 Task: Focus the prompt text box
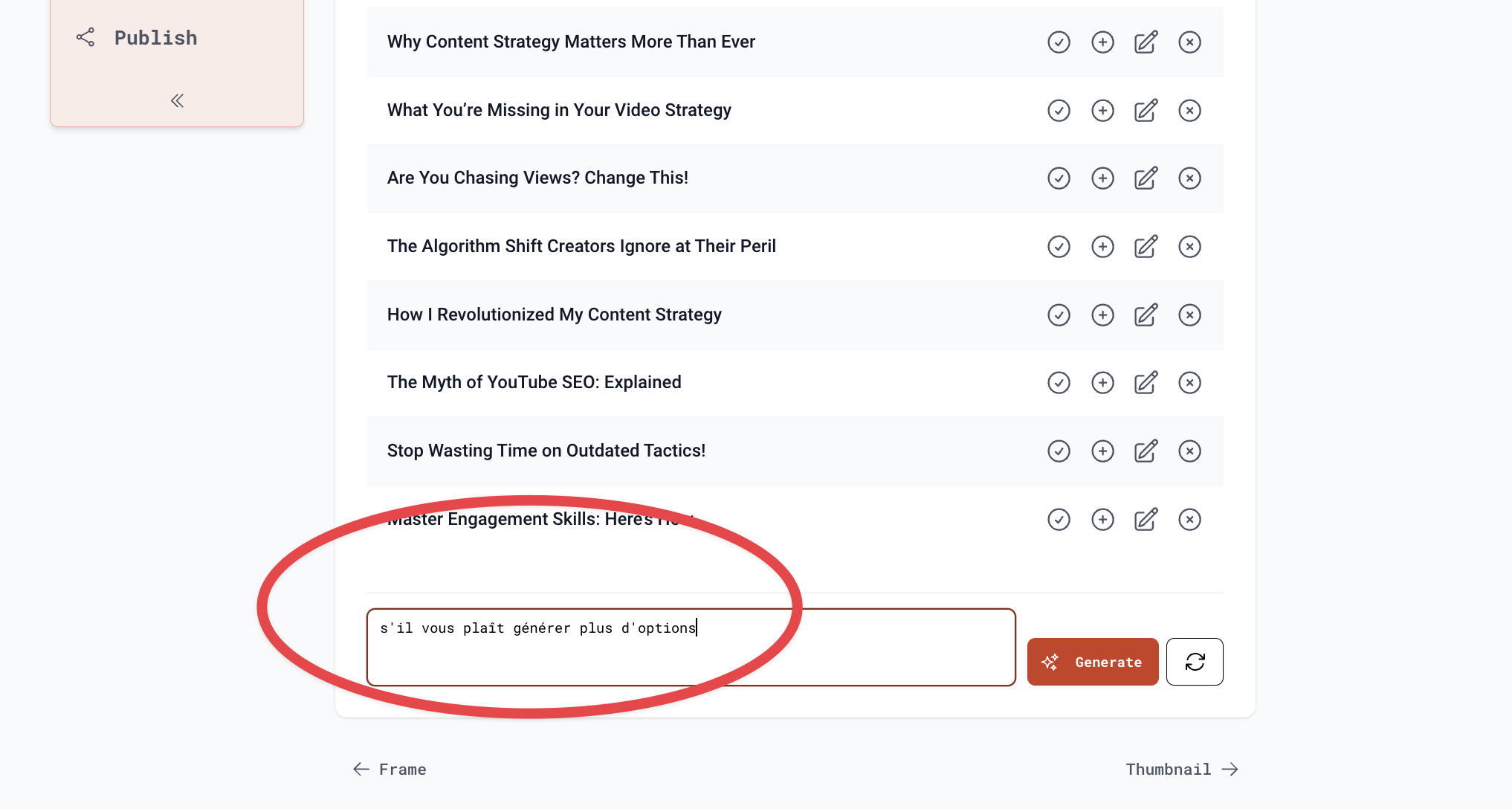coord(691,648)
